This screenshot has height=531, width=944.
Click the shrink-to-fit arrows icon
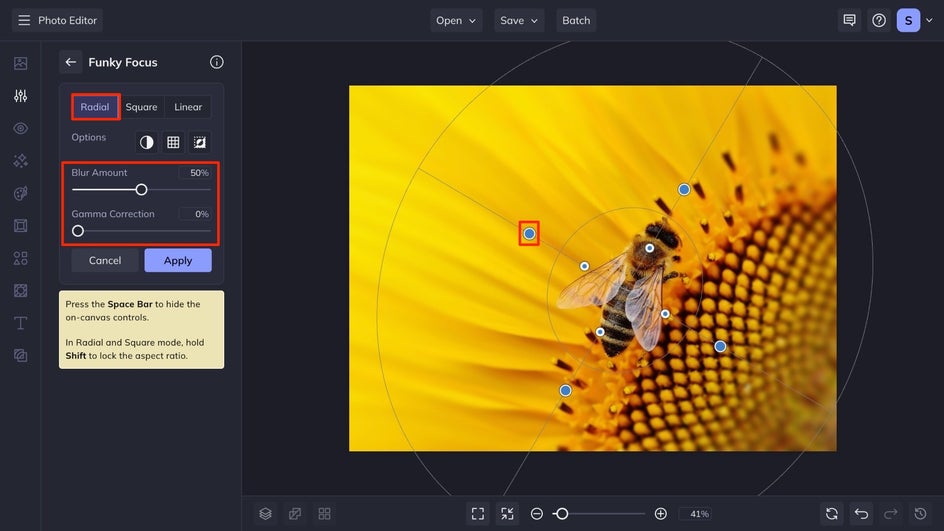tap(508, 514)
